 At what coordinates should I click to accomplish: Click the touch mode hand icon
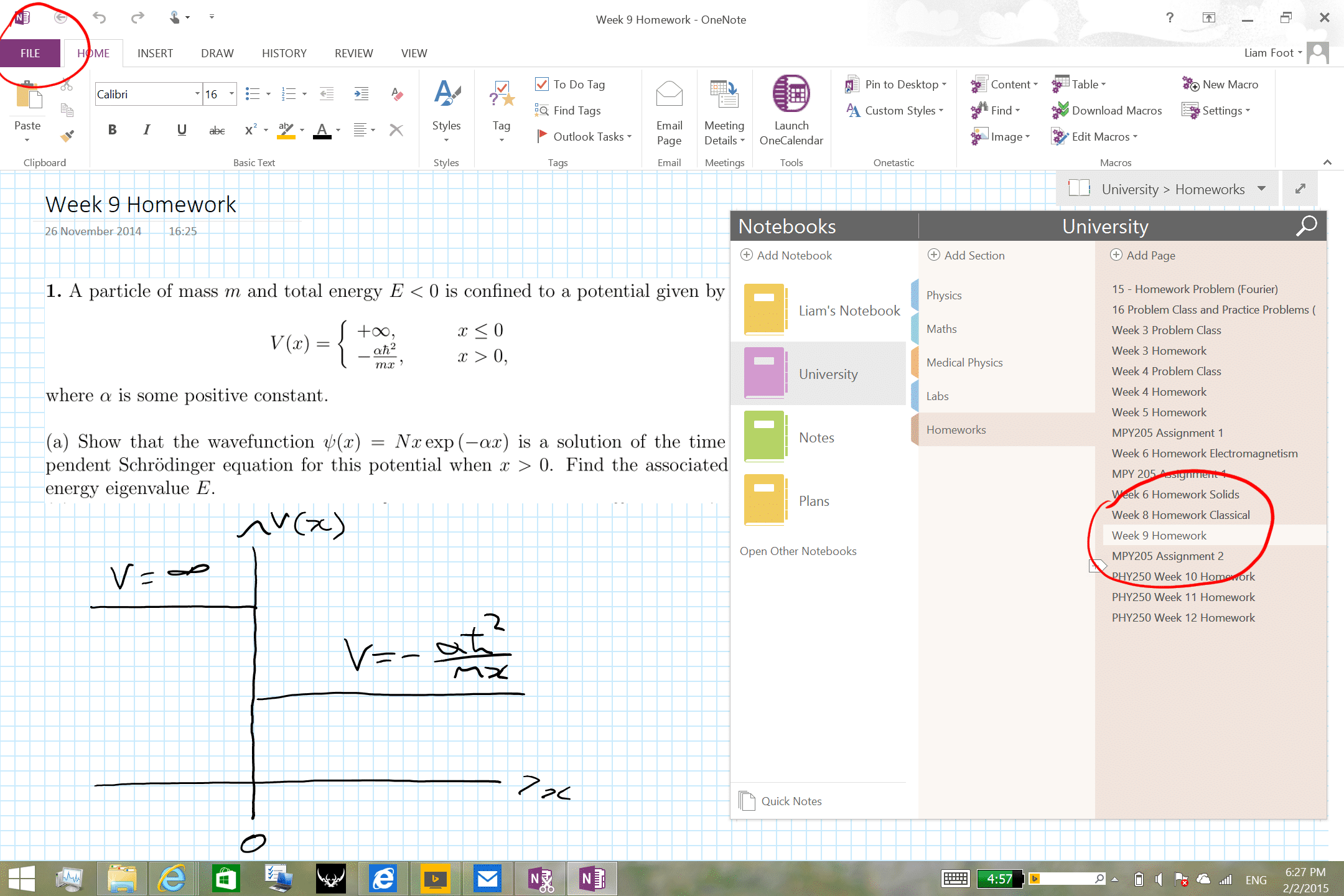tap(175, 17)
